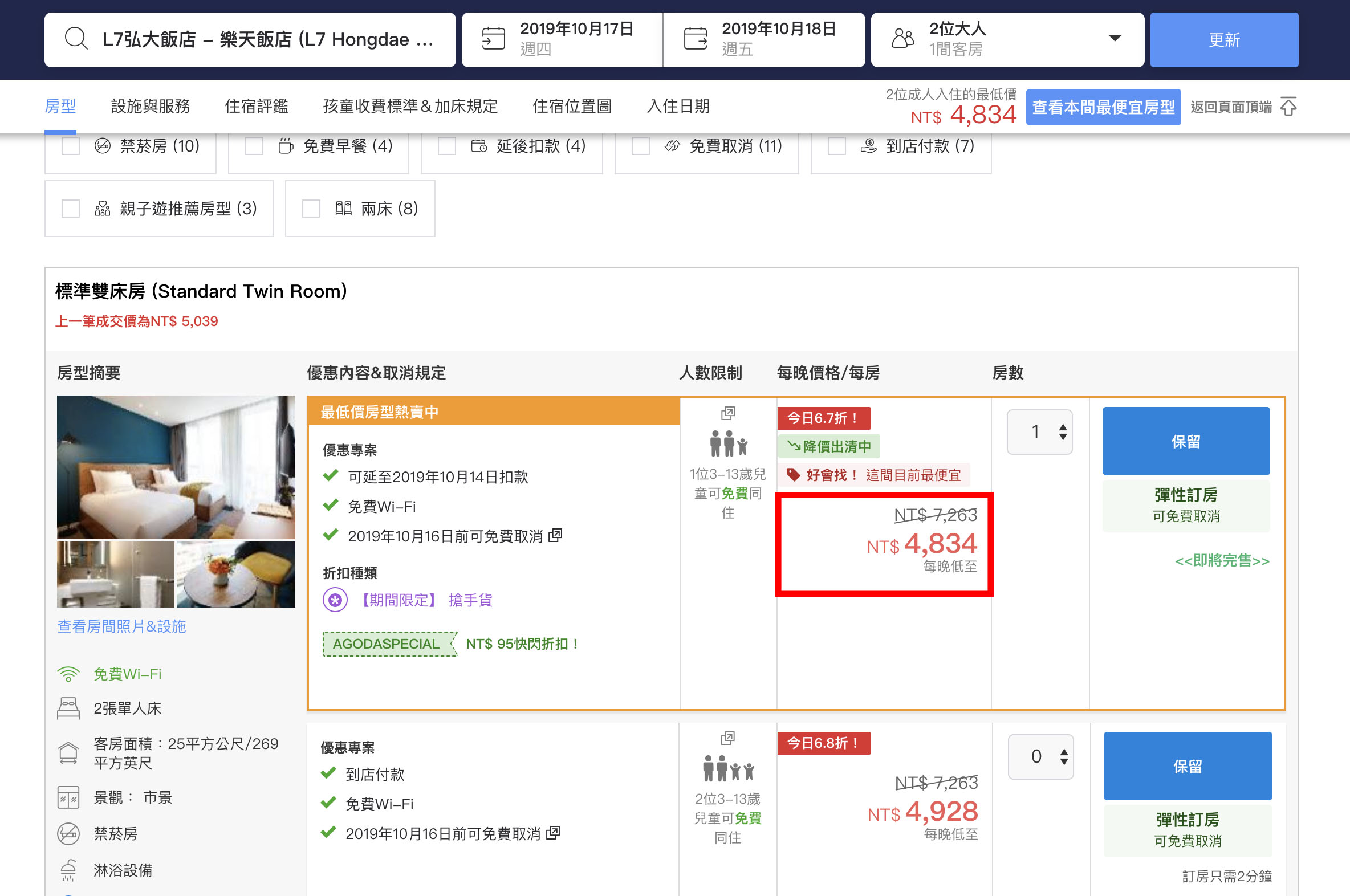Click the city view window icon
This screenshot has height=896, width=1350.
(68, 798)
